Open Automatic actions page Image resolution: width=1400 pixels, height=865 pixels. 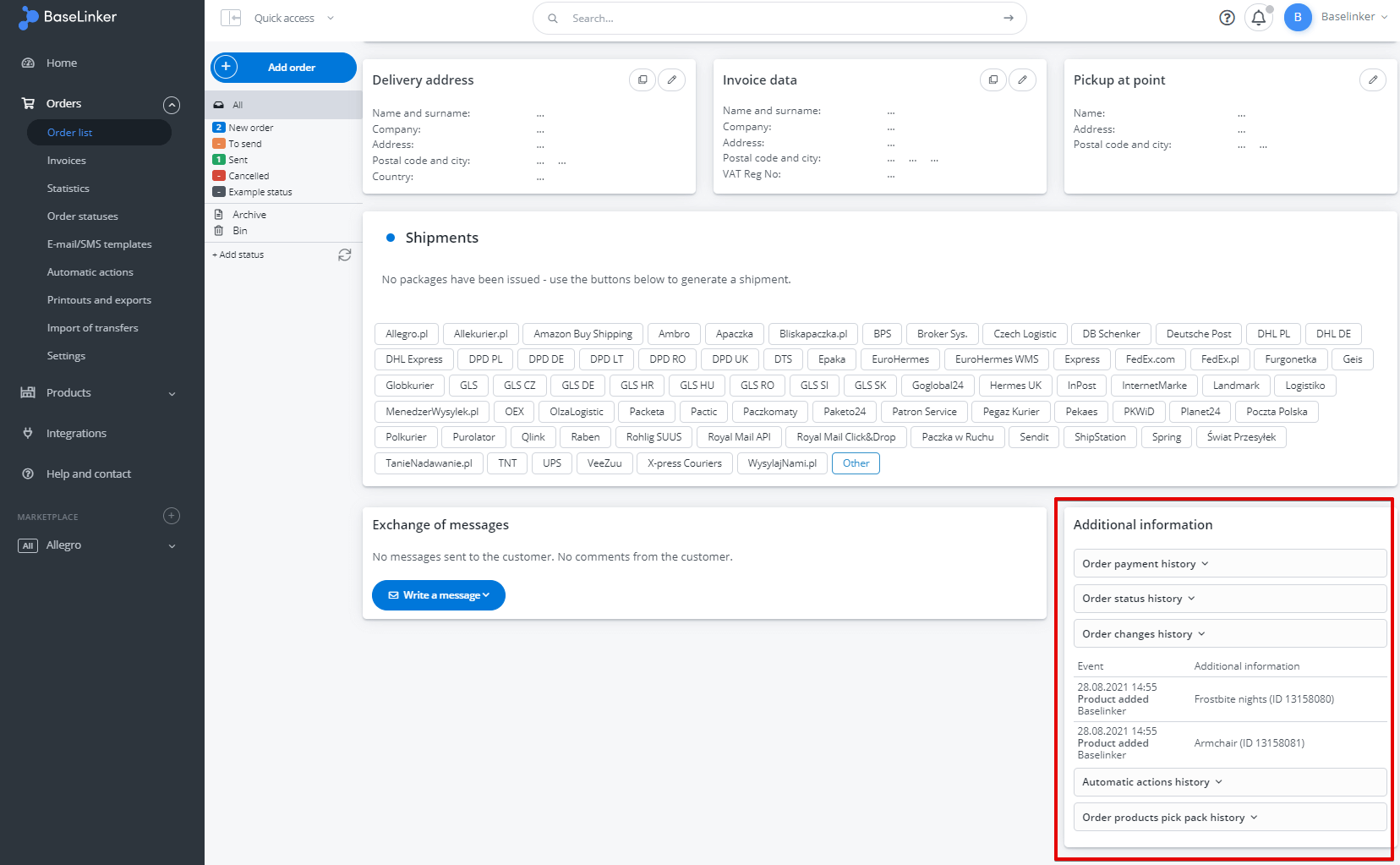click(90, 272)
